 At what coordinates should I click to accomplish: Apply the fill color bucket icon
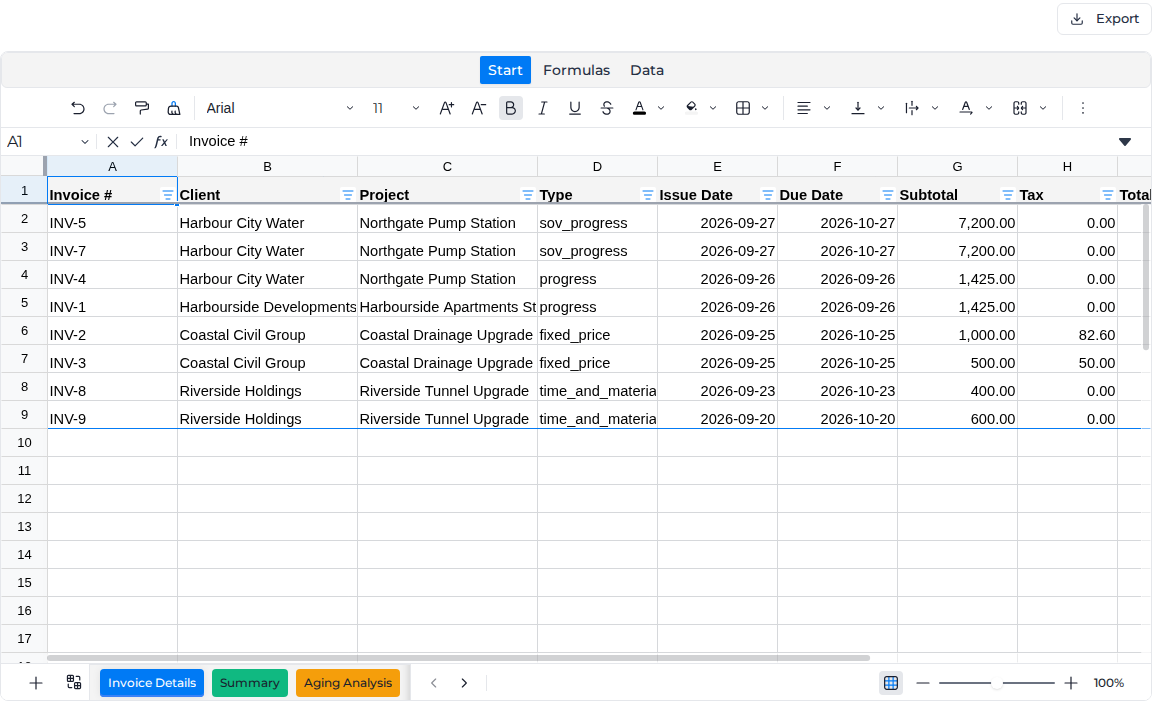[691, 108]
